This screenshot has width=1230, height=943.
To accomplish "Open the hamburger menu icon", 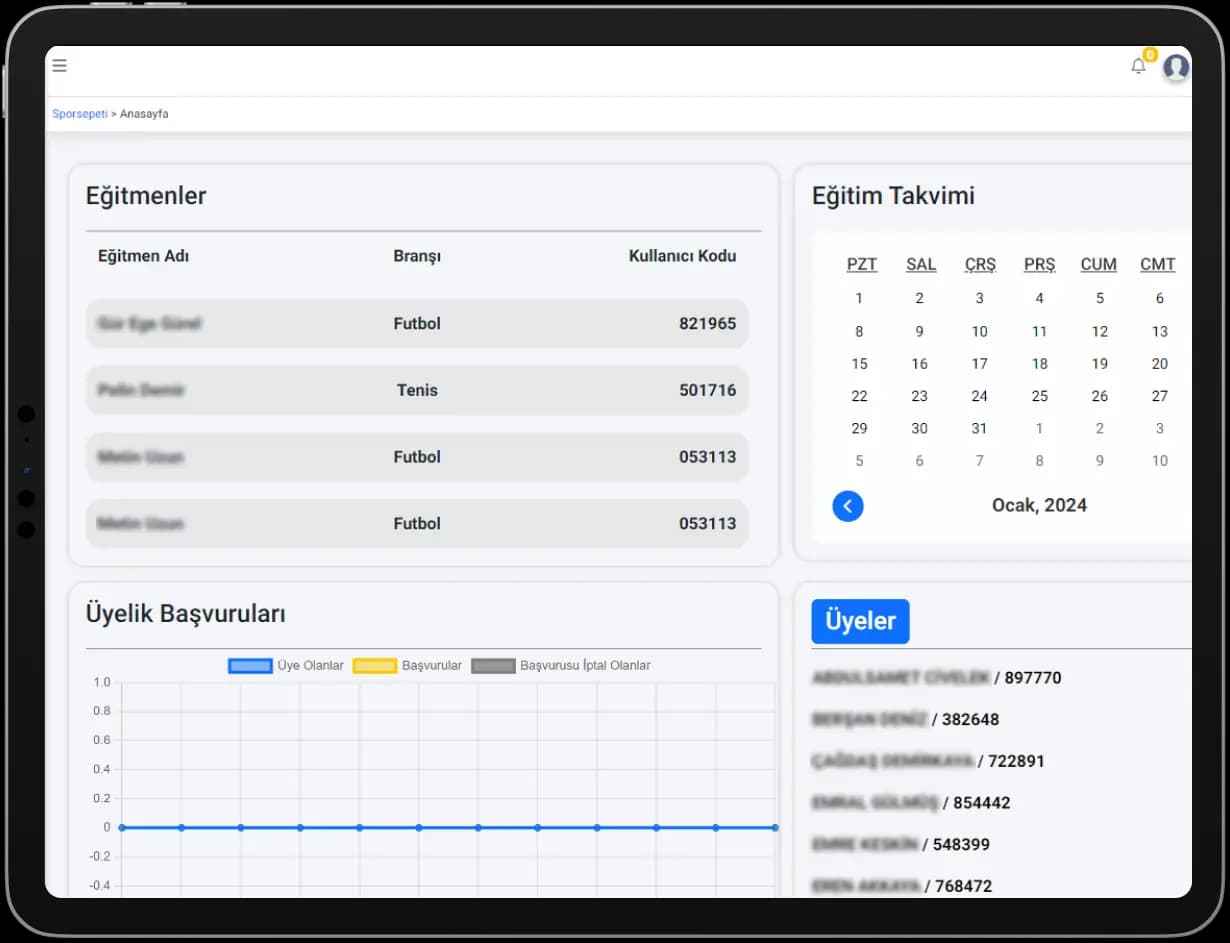I will pyautogui.click(x=60, y=66).
